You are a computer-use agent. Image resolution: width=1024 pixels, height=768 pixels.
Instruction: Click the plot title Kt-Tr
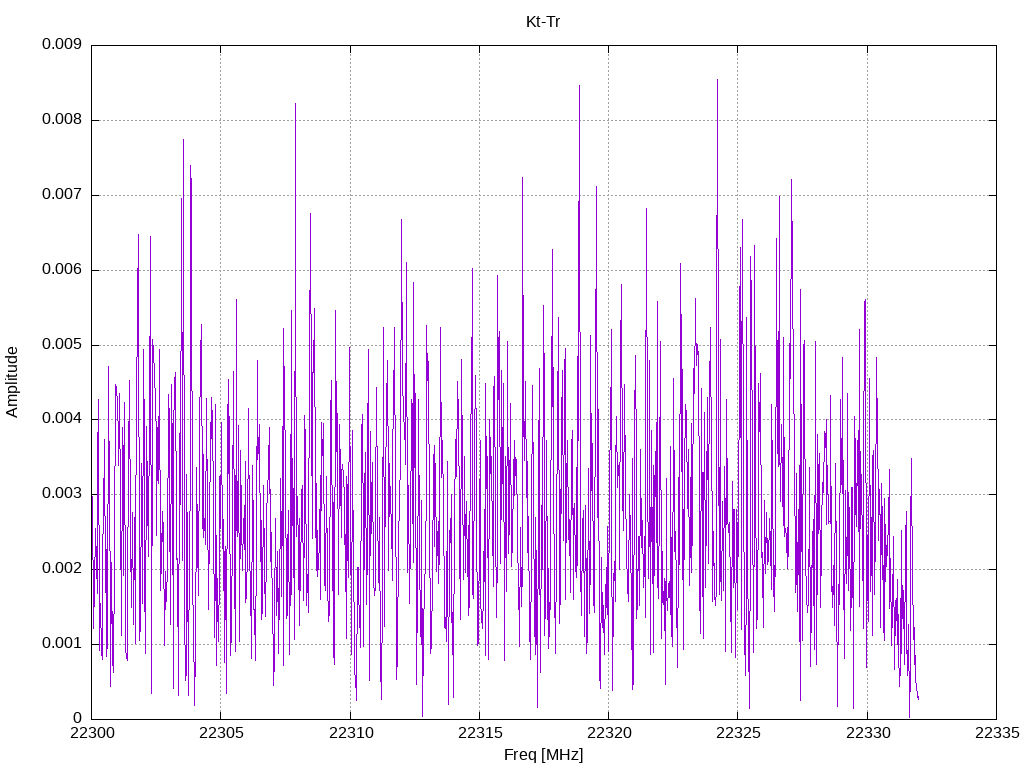tap(543, 22)
